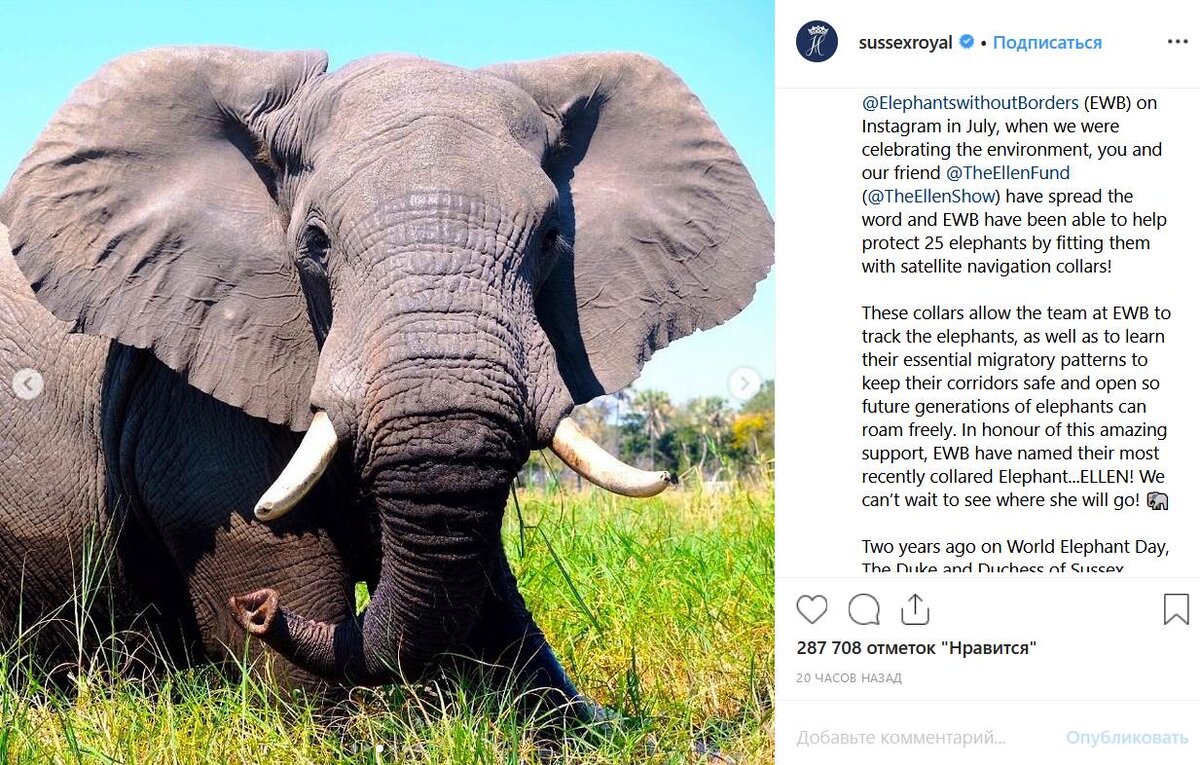
Task: Go to the next photo in carousel
Action: point(744,383)
